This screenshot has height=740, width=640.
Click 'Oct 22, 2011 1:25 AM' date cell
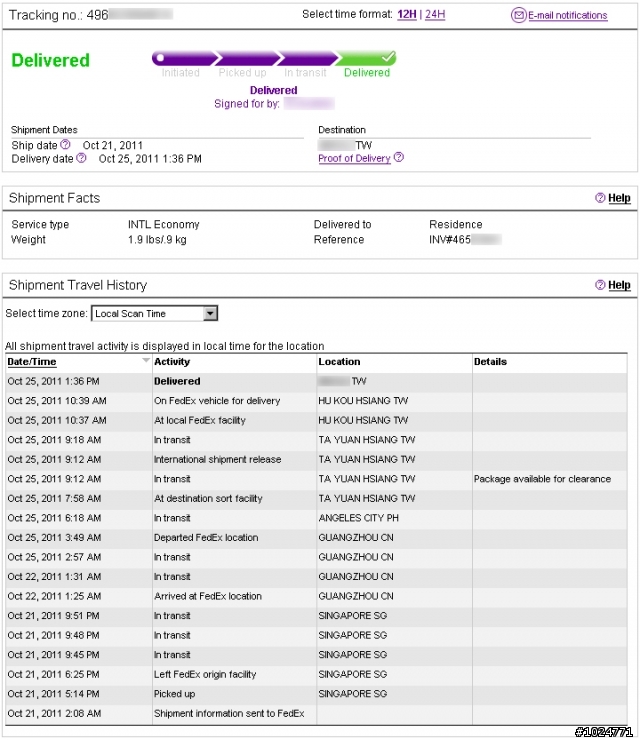54,596
